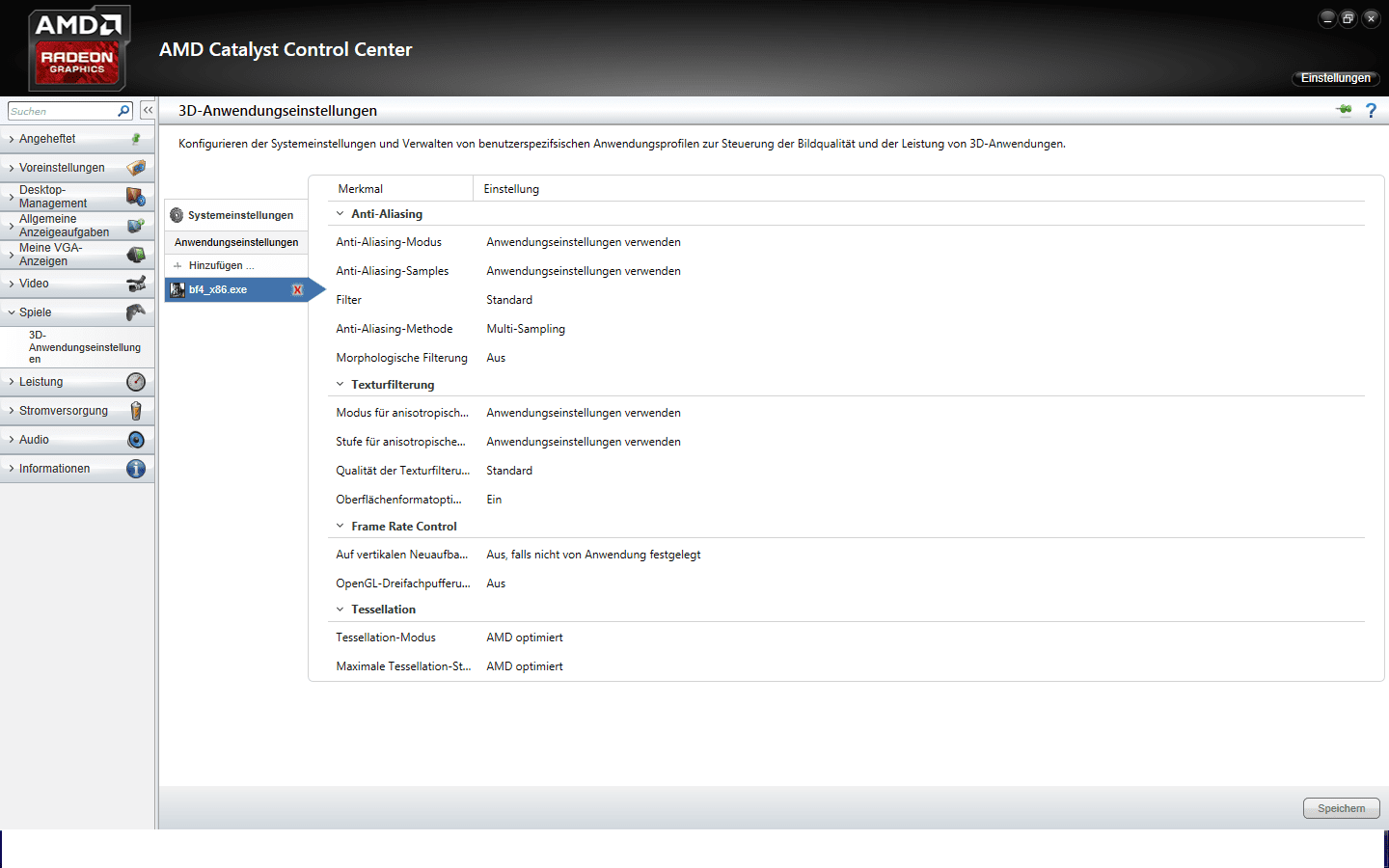Open help with question mark icon
The height and width of the screenshot is (868, 1389).
(1371, 110)
